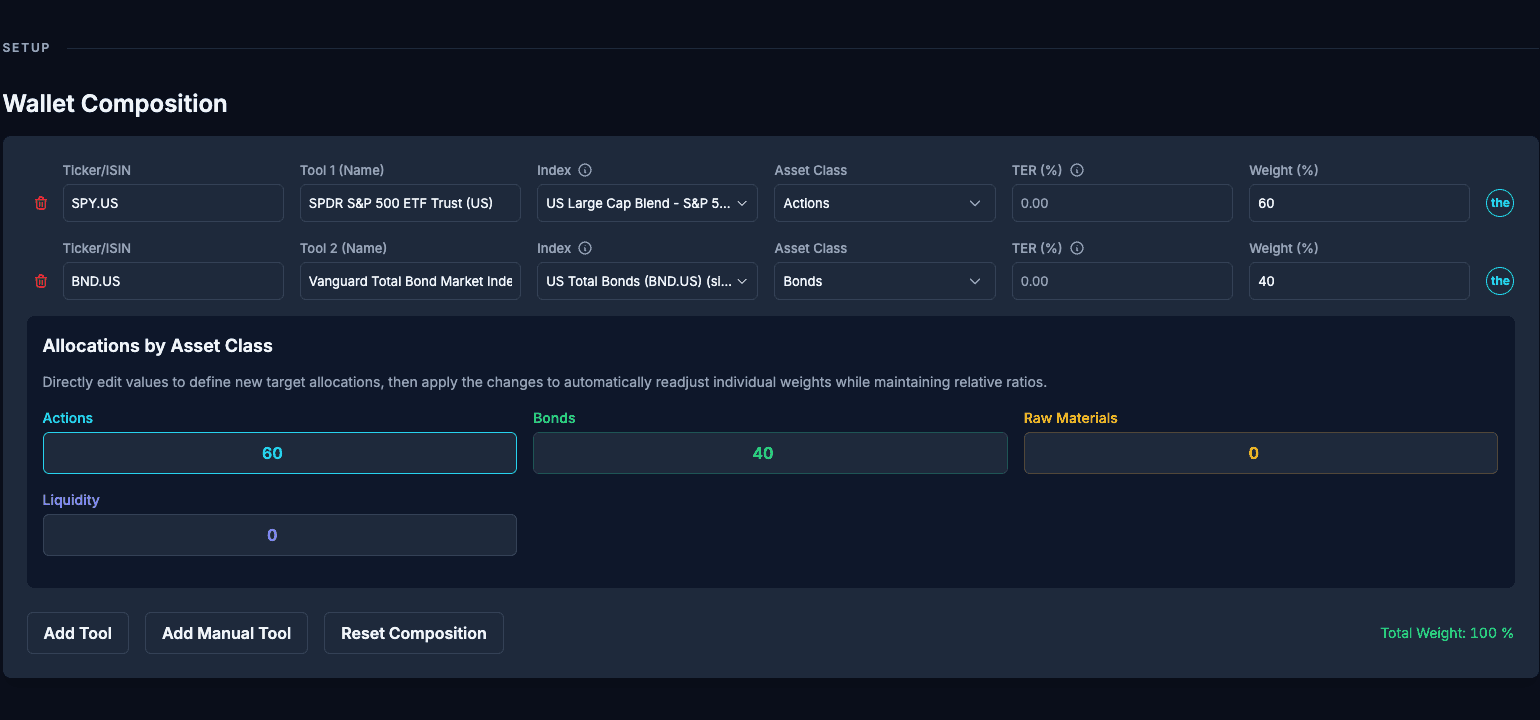The image size is (1540, 720).
Task: Open the US Large Cap Blend index dropdown
Action: pyautogui.click(x=647, y=203)
